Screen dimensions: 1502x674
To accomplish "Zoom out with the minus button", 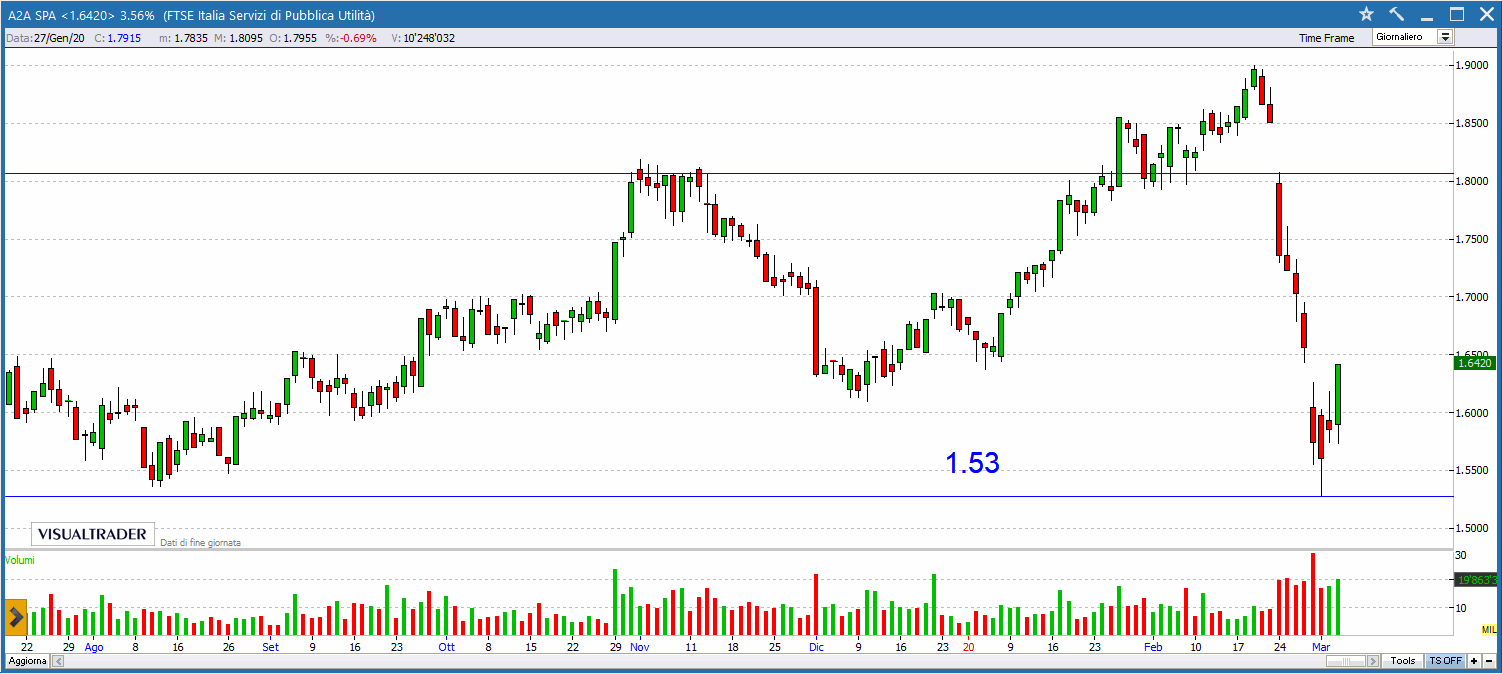I will pyautogui.click(x=1489, y=661).
